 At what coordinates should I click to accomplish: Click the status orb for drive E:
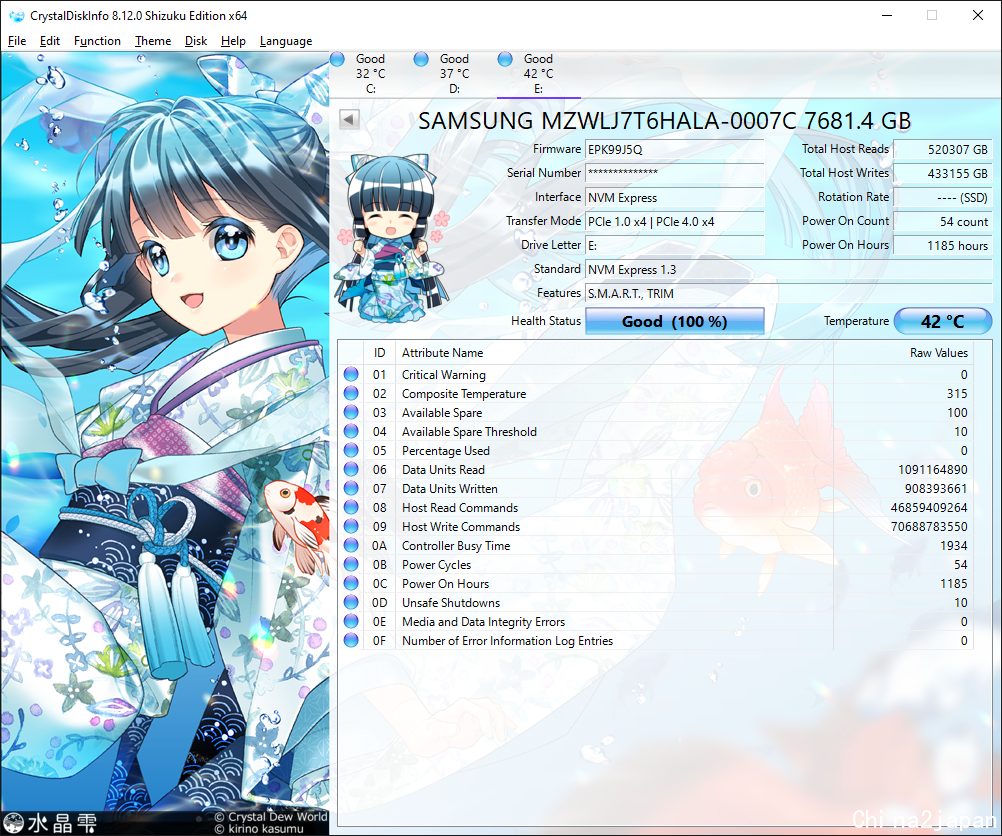tap(505, 59)
